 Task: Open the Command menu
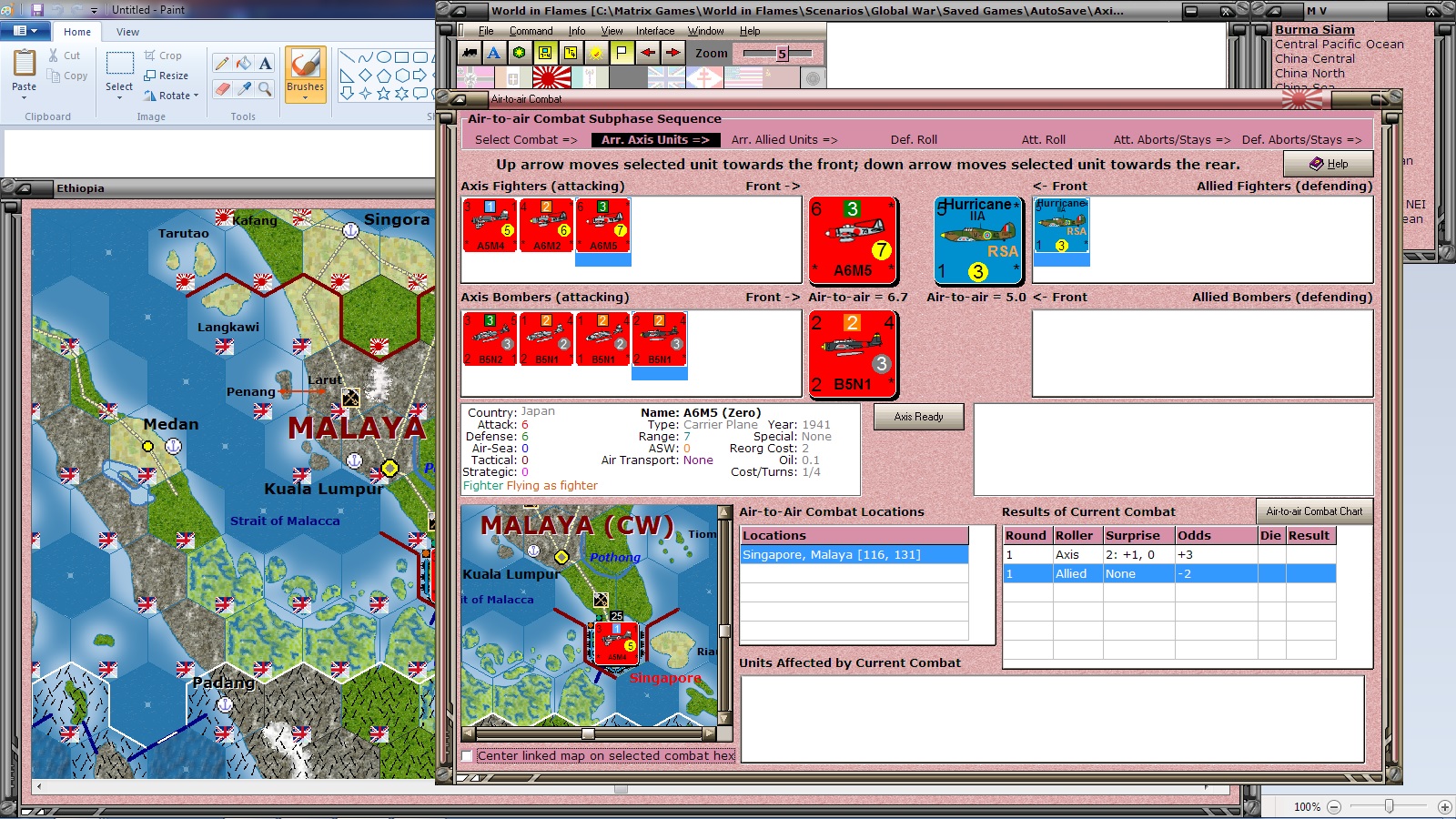(x=531, y=31)
